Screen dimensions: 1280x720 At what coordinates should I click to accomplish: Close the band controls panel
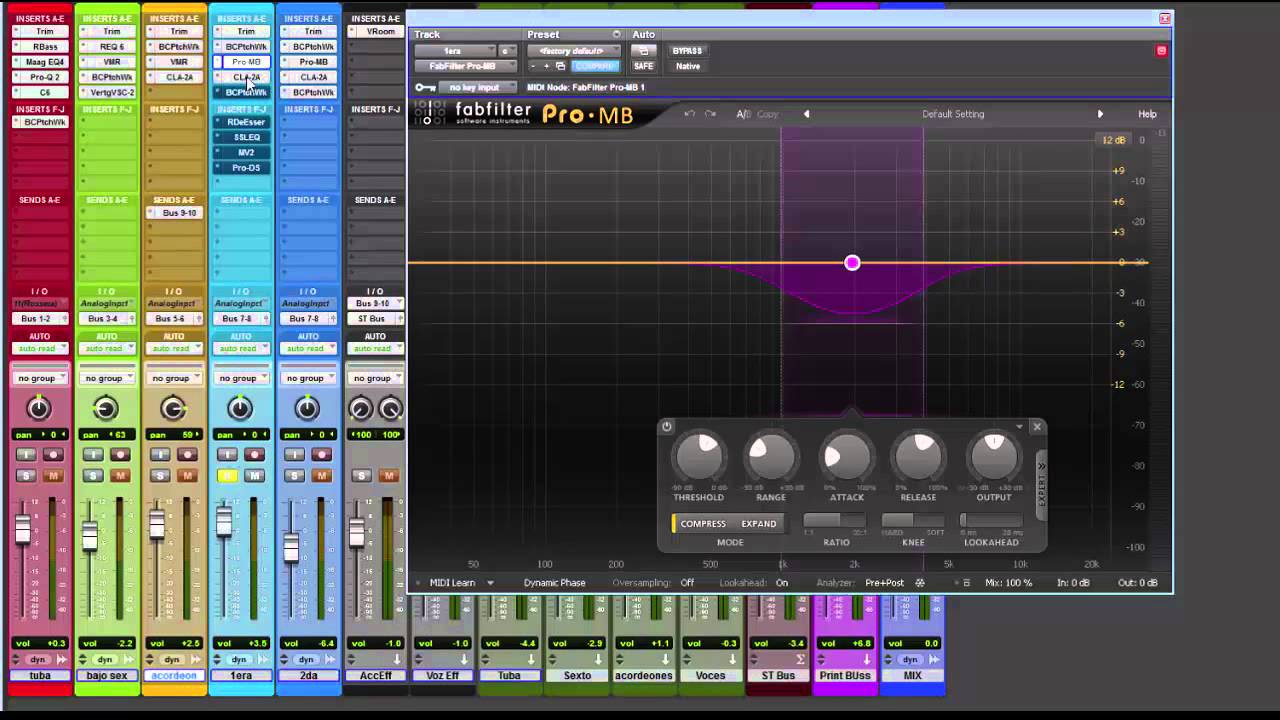(1037, 427)
